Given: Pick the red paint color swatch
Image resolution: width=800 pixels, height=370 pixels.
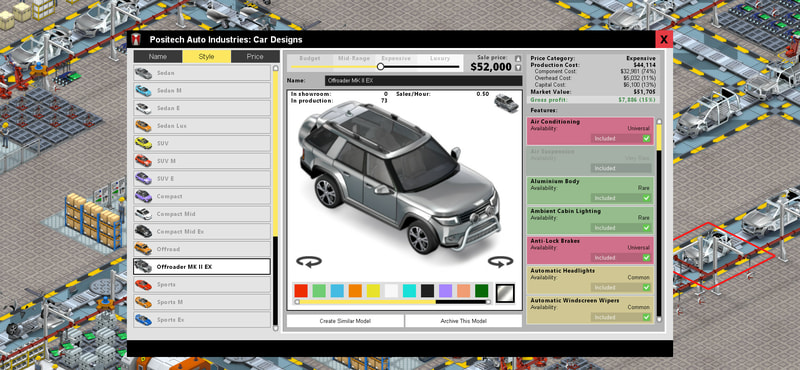Looking at the screenshot, I should coord(301,291).
